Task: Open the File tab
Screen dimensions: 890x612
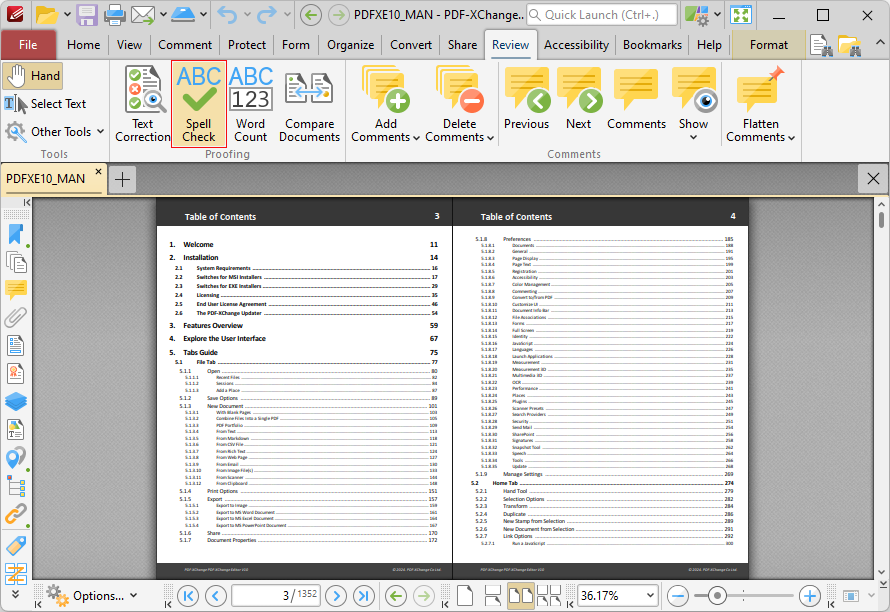Action: click(x=28, y=45)
